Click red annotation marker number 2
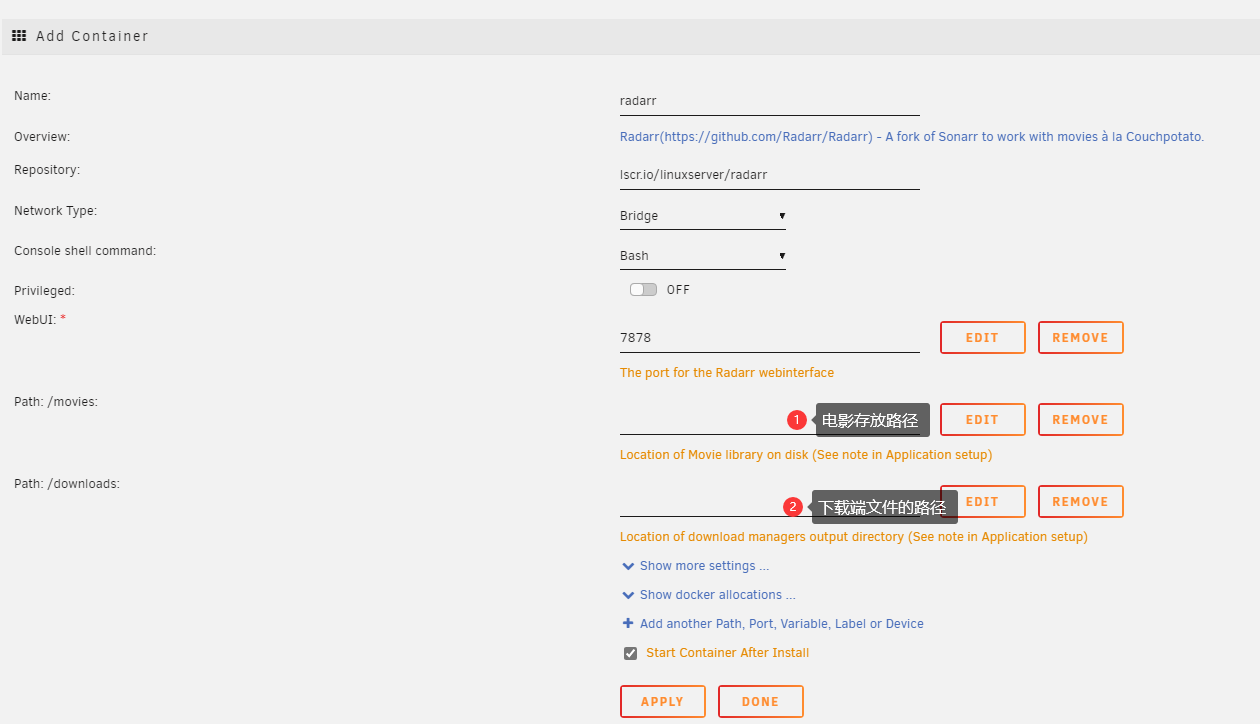The width and height of the screenshot is (1260, 724). (x=793, y=507)
